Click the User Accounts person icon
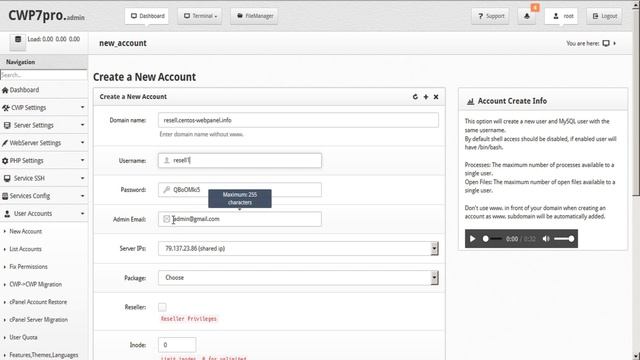The height and width of the screenshot is (360, 640). 7,213
